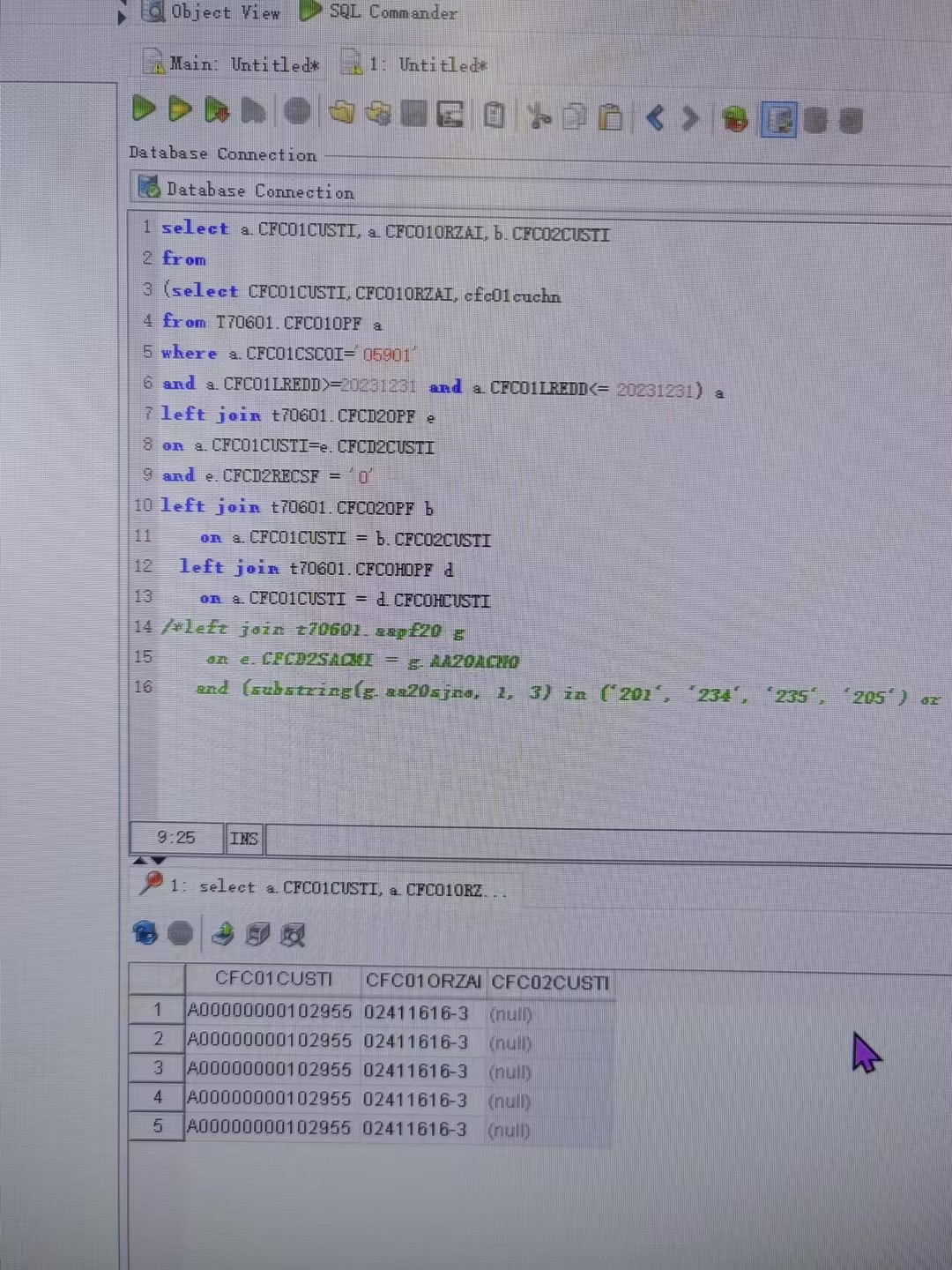Click 02411616-3 in result row 4
This screenshot has height=1270, width=952.
tap(415, 1100)
